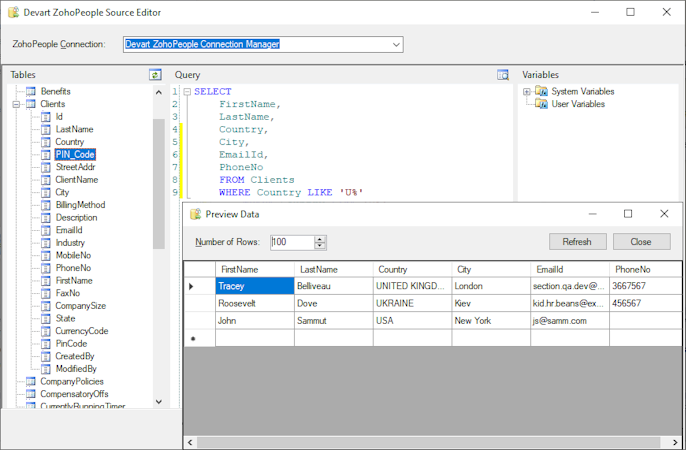This screenshot has width=686, height=450.
Task: Select the BillingMethod tree item
Action: 80,205
